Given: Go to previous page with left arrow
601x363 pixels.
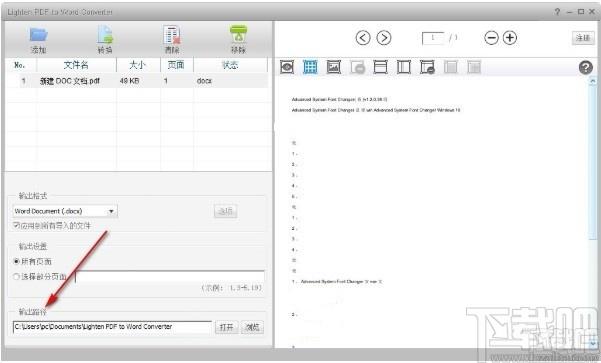Looking at the screenshot, I should (x=363, y=38).
